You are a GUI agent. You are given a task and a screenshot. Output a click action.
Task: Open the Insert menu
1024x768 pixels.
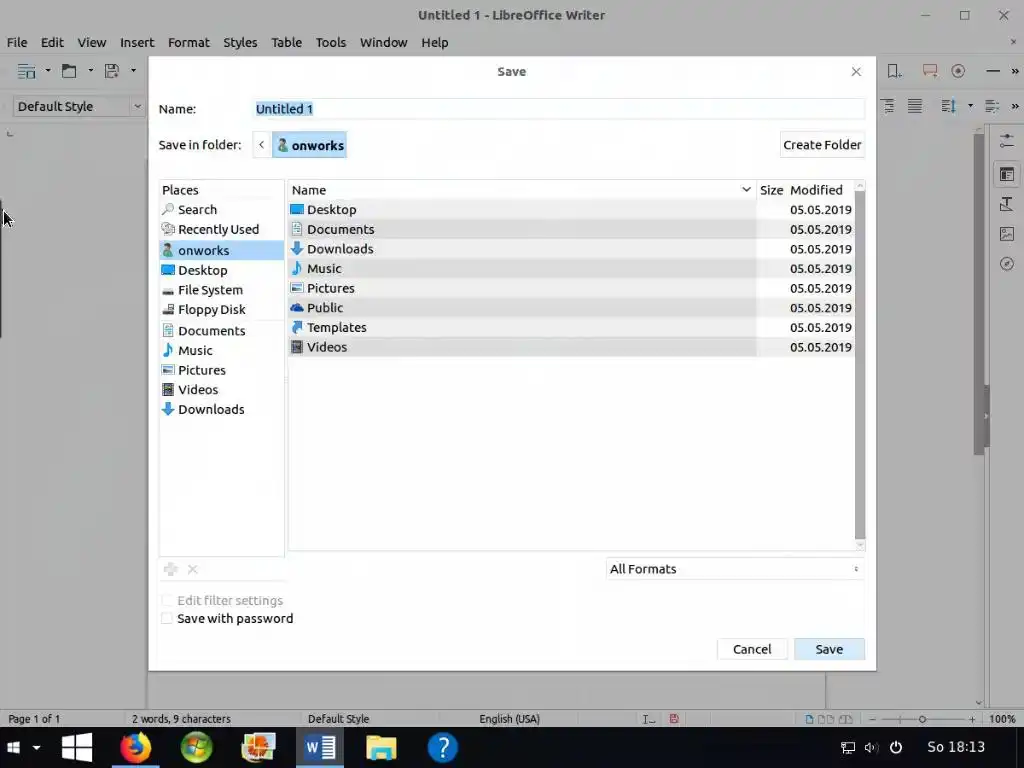click(137, 42)
